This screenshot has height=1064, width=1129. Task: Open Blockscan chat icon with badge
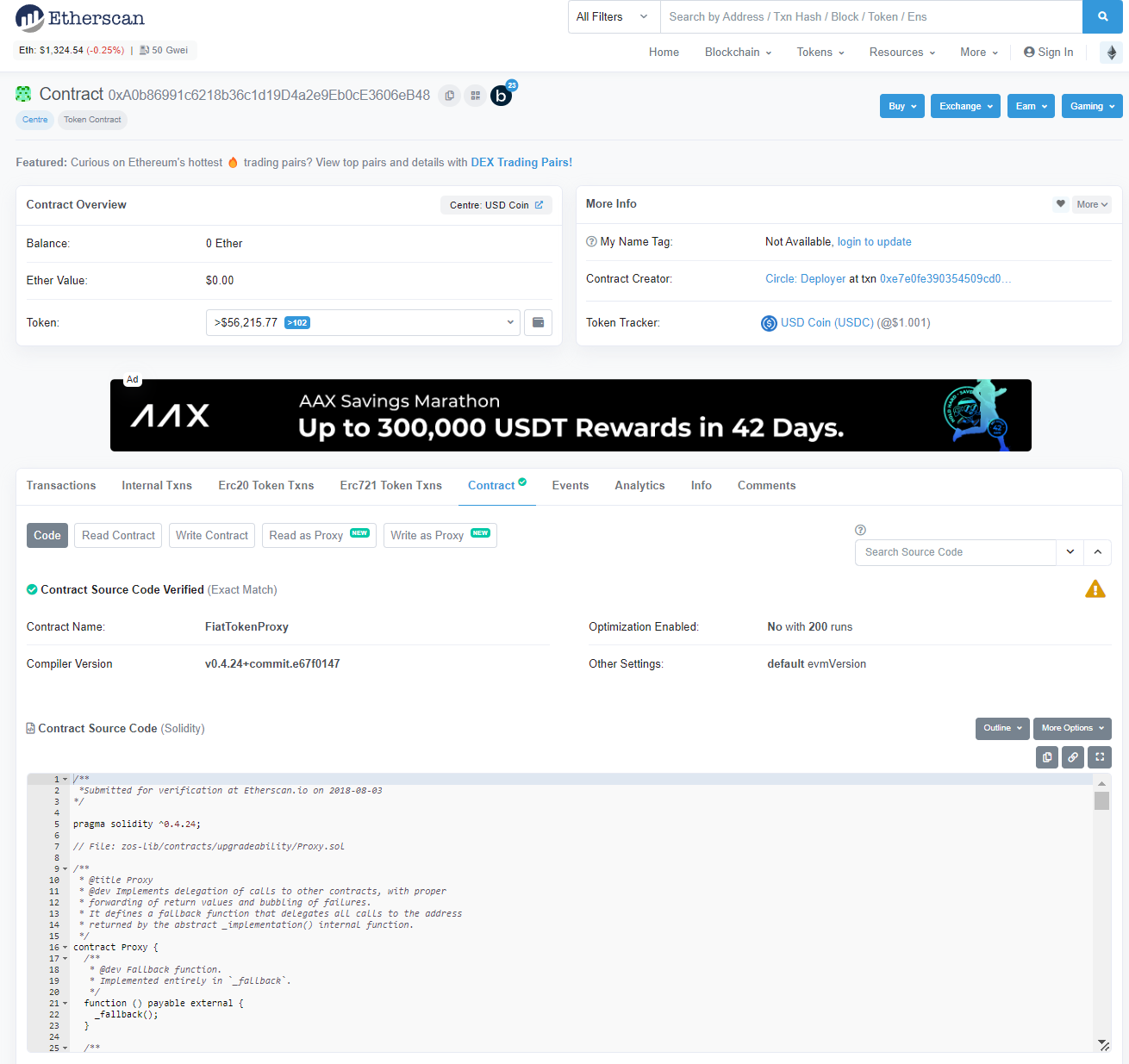[x=502, y=94]
